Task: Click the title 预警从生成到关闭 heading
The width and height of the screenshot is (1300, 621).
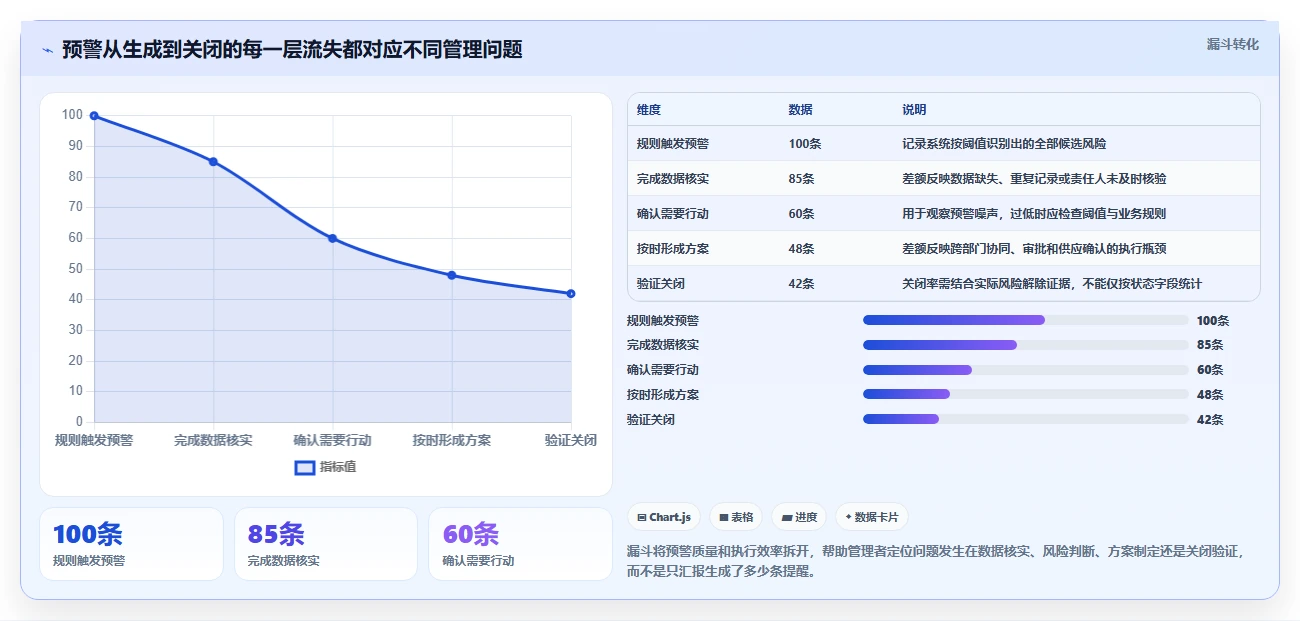Action: [292, 49]
